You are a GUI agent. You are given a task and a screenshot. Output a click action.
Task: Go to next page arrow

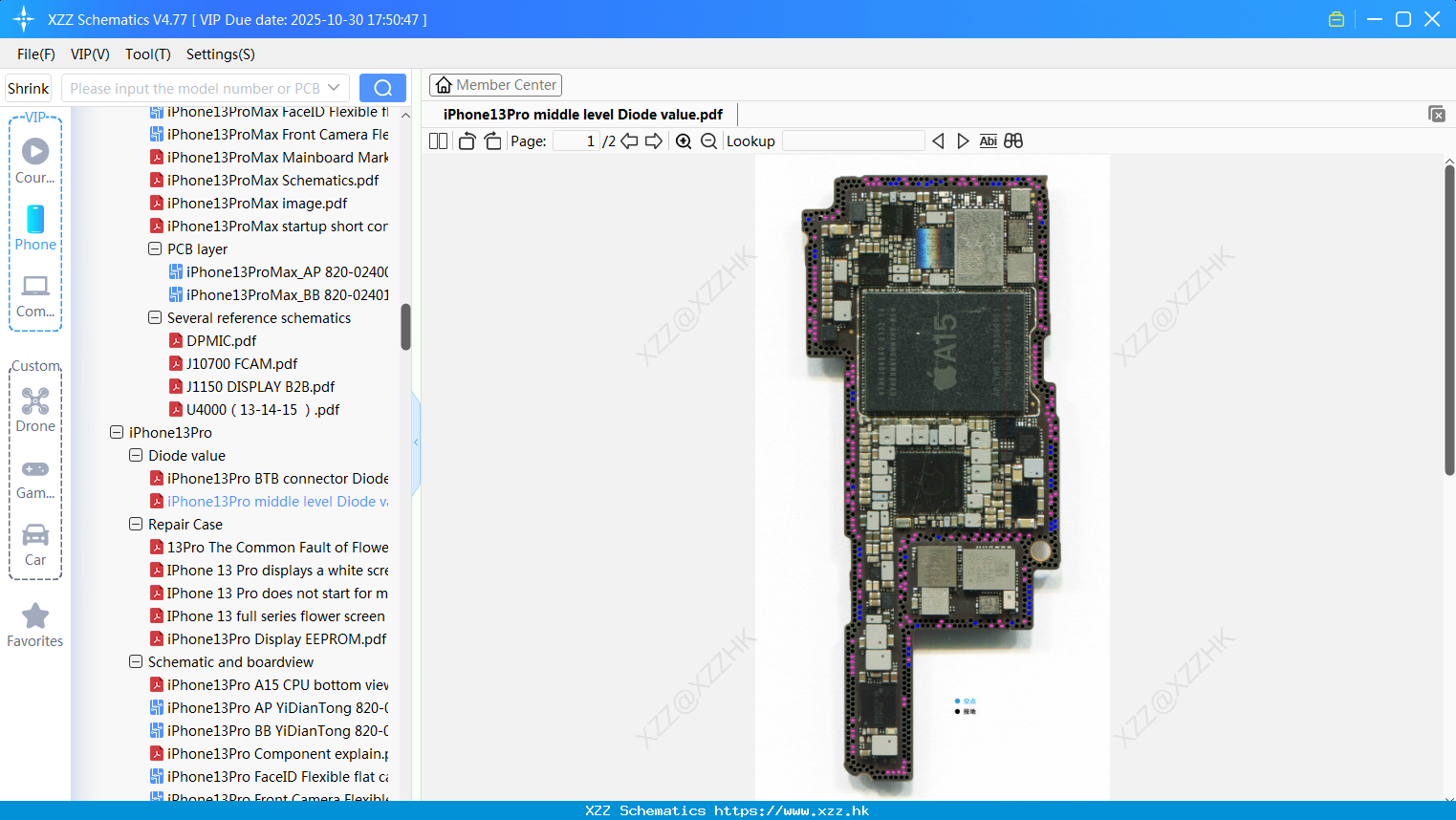pos(654,140)
